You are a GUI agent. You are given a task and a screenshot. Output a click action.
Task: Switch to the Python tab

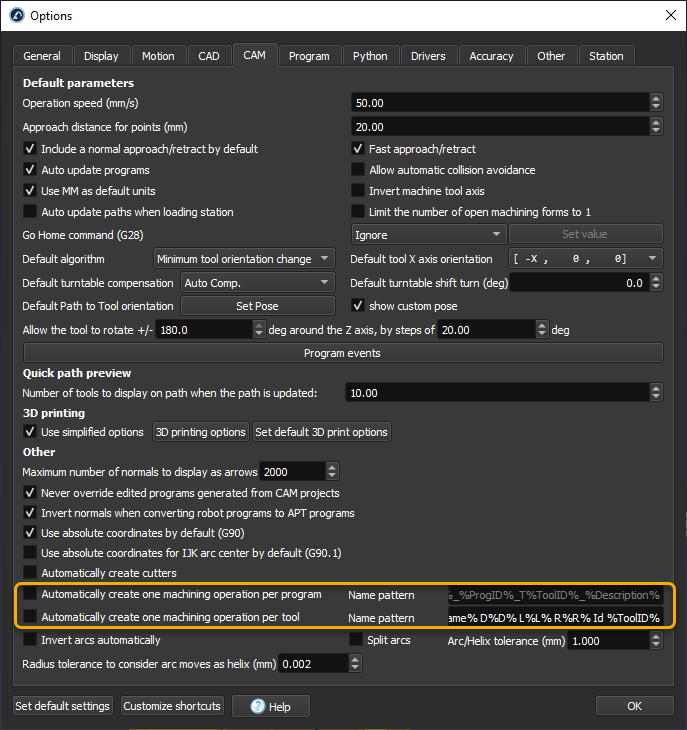pos(370,56)
